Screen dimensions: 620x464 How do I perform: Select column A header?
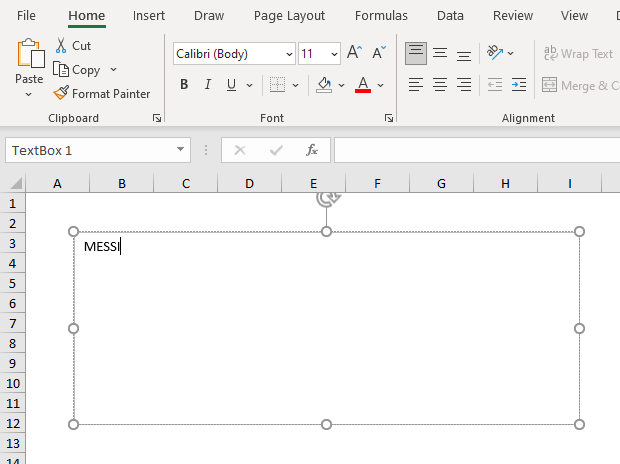[x=58, y=184]
